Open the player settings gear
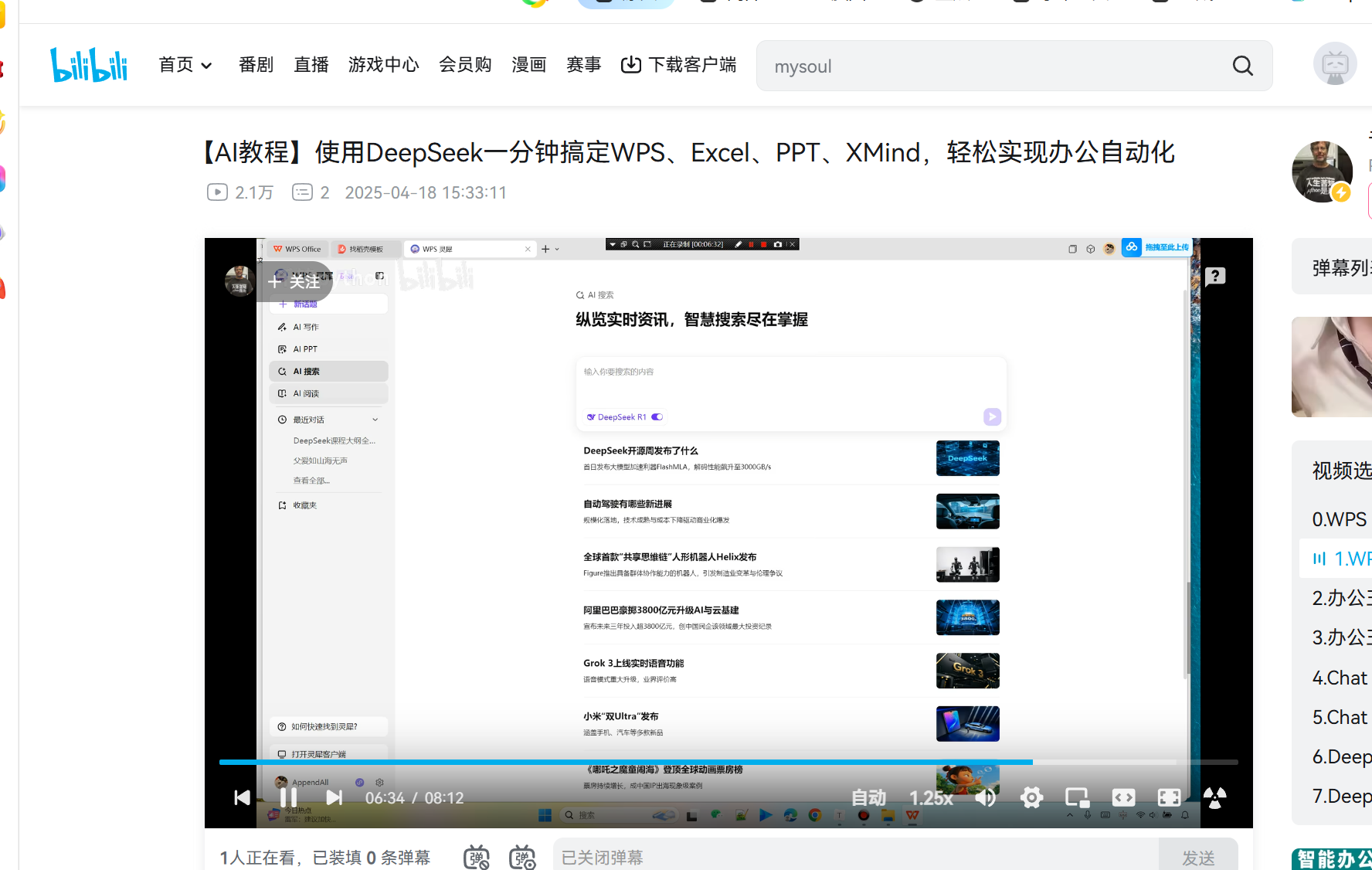 pyautogui.click(x=1031, y=797)
